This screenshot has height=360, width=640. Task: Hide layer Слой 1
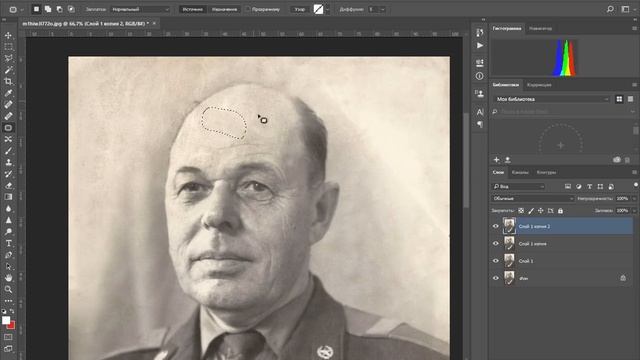coord(496,261)
